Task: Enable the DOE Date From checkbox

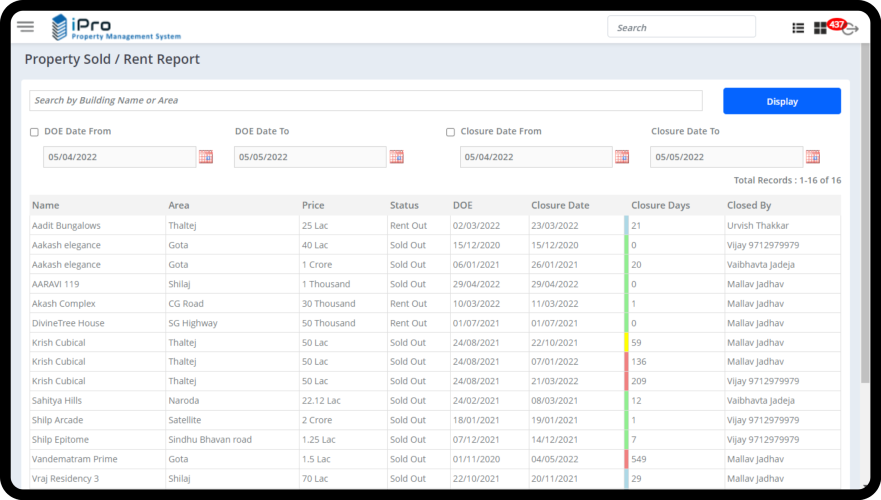Action: pos(34,132)
